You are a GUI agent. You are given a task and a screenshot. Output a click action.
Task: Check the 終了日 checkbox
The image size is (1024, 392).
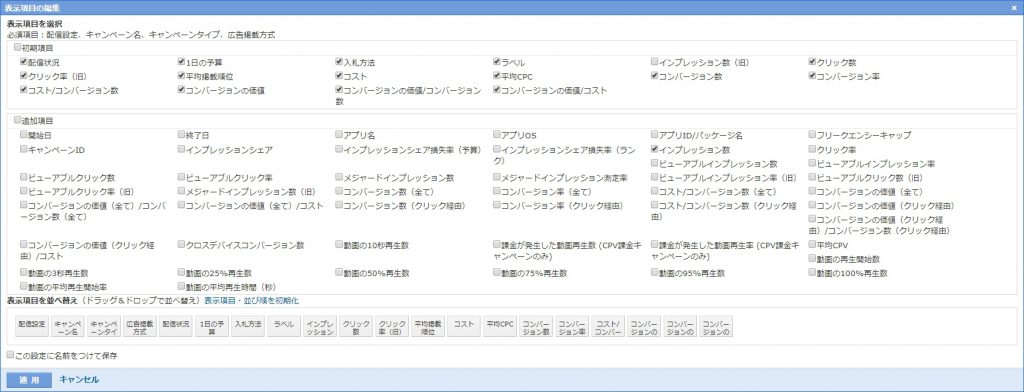pyautogui.click(x=182, y=135)
